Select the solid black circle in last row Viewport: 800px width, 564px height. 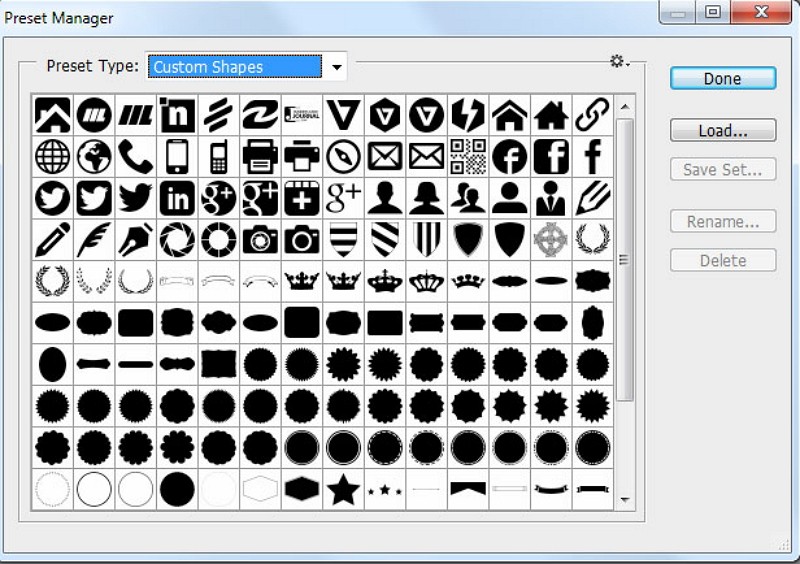pyautogui.click(x=177, y=489)
